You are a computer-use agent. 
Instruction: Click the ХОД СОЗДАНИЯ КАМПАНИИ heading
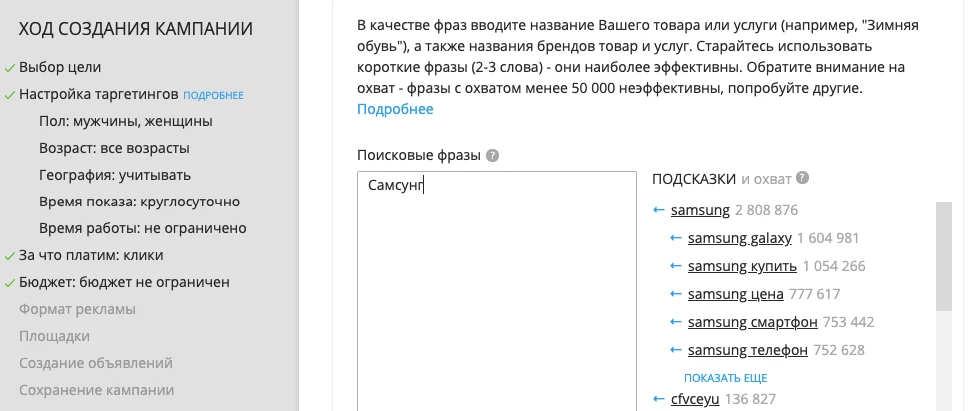(136, 29)
